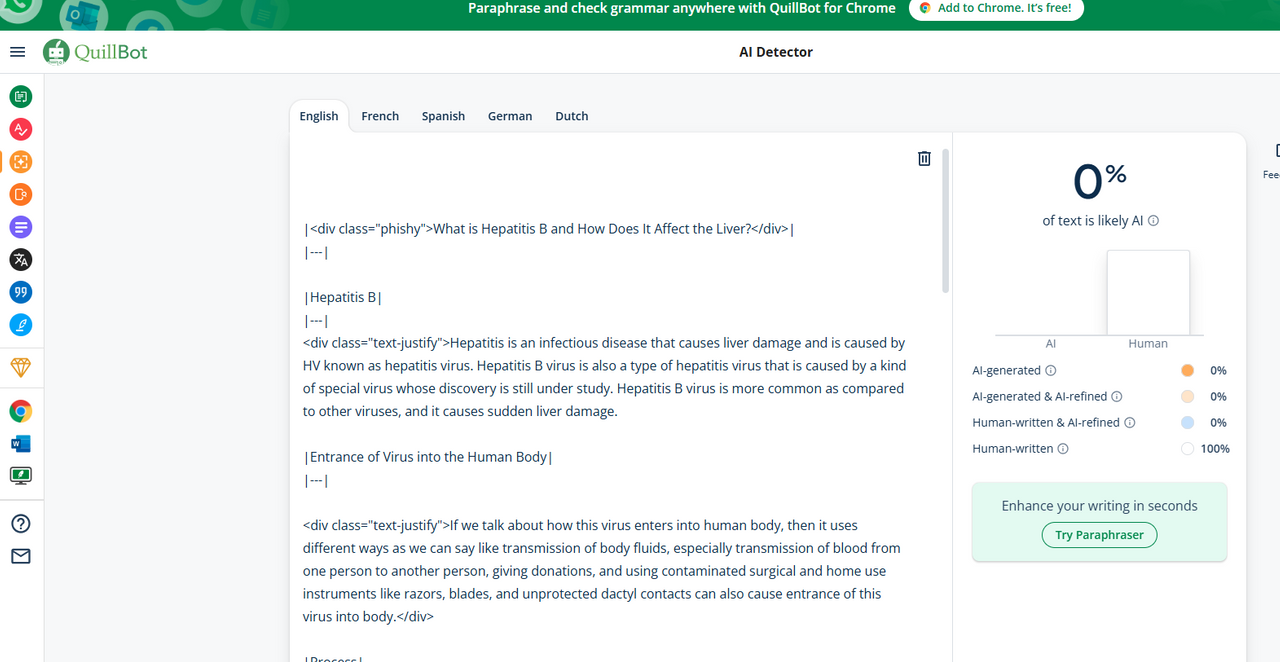Click inside the Hepatitis paragraph text area
The width and height of the screenshot is (1280, 662).
(604, 376)
